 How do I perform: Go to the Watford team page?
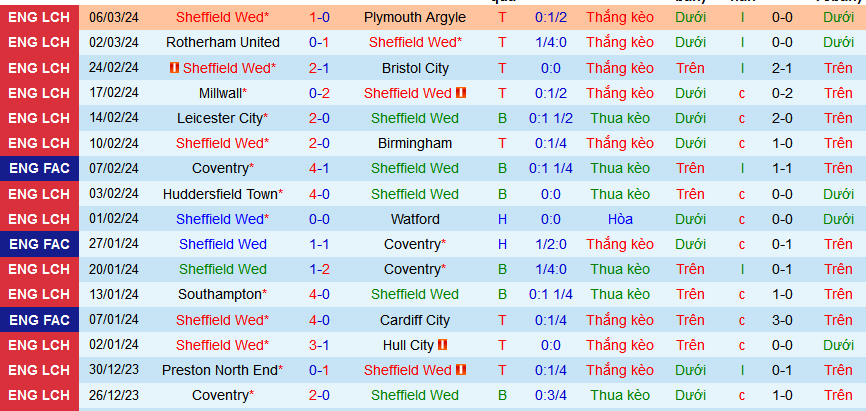pos(414,219)
